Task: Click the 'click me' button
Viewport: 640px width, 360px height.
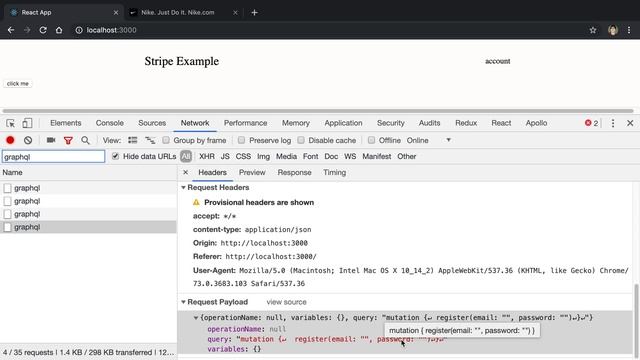Action: [18, 84]
